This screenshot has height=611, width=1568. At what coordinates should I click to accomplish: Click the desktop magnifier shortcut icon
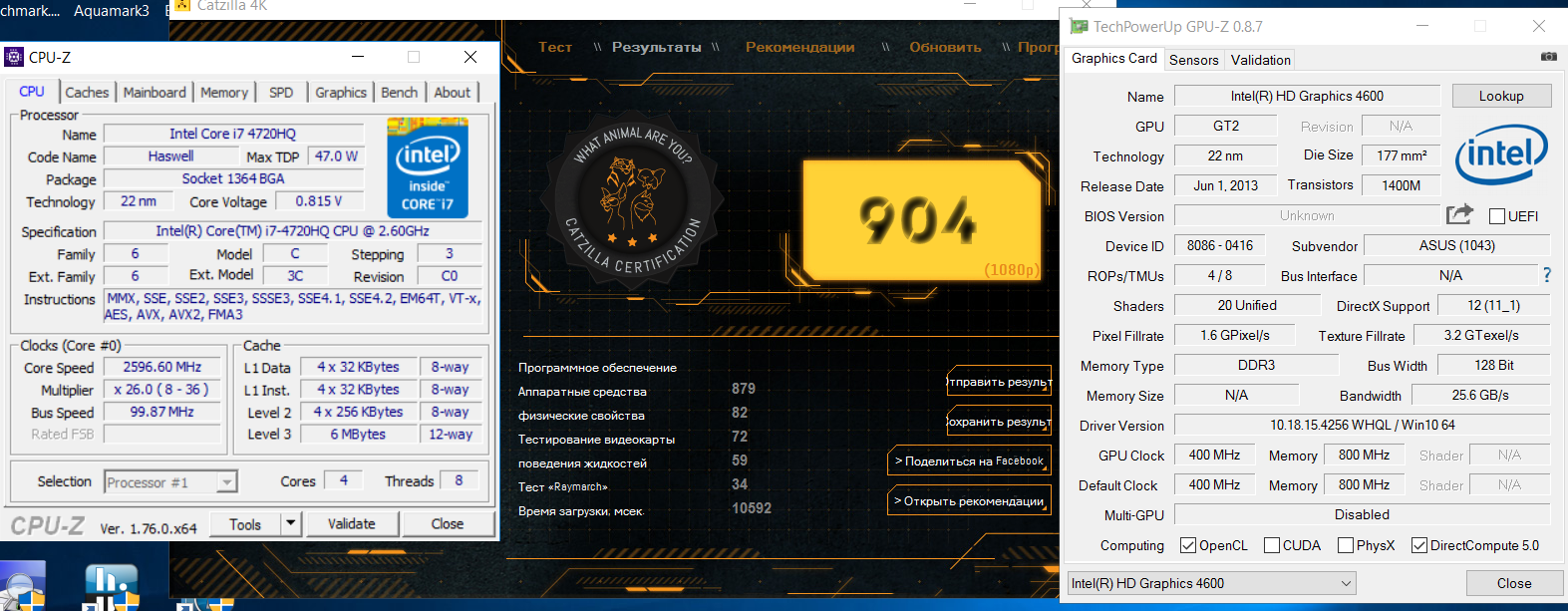pos(22,588)
